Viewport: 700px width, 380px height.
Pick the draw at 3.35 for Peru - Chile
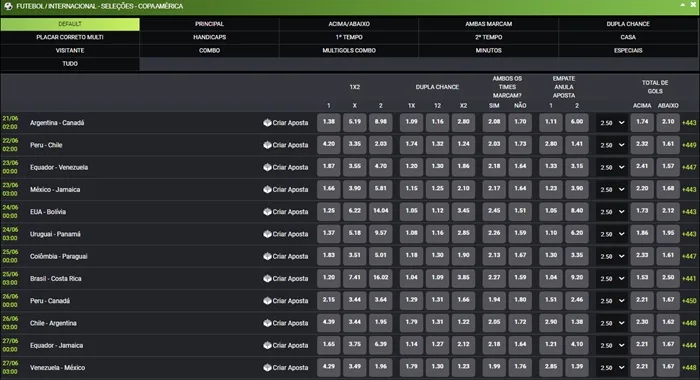[354, 145]
